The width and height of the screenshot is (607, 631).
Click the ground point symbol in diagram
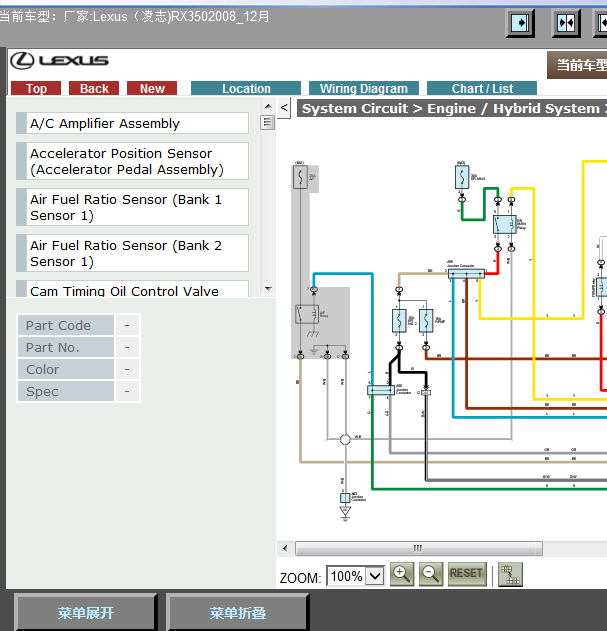tap(345, 512)
